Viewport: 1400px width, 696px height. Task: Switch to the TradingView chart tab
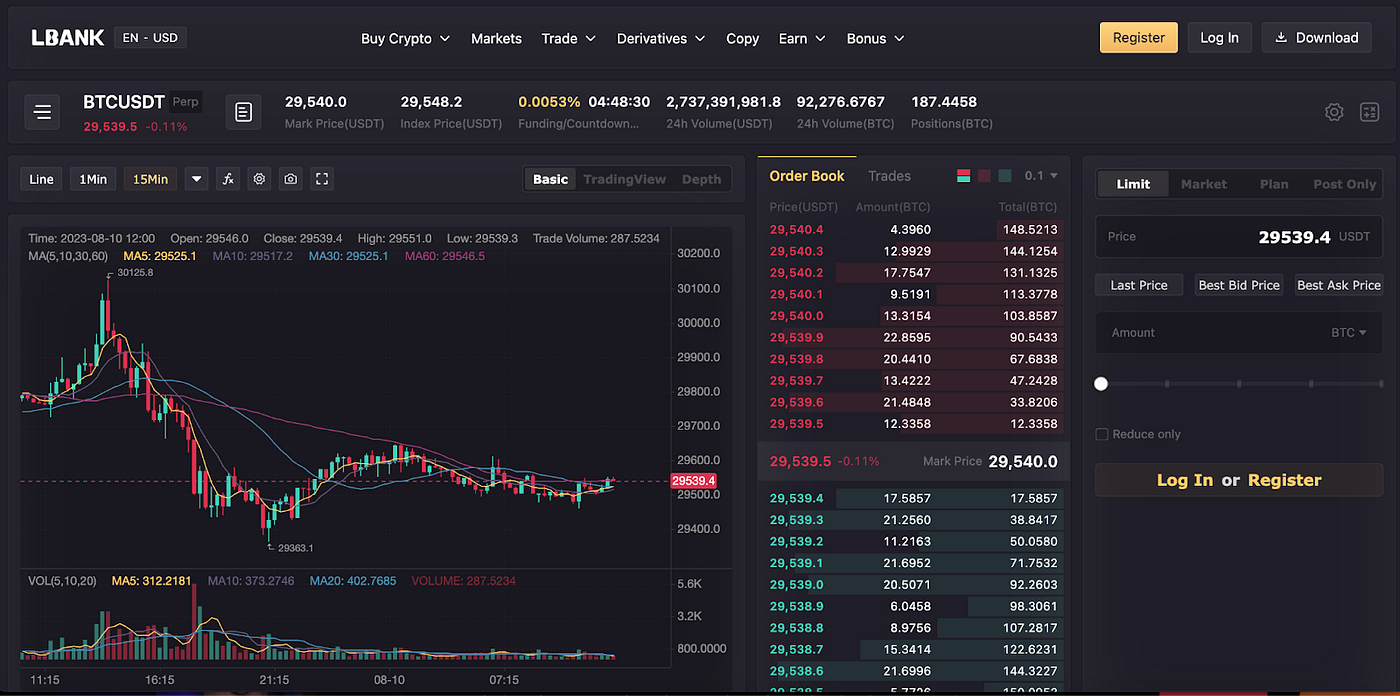click(x=624, y=179)
